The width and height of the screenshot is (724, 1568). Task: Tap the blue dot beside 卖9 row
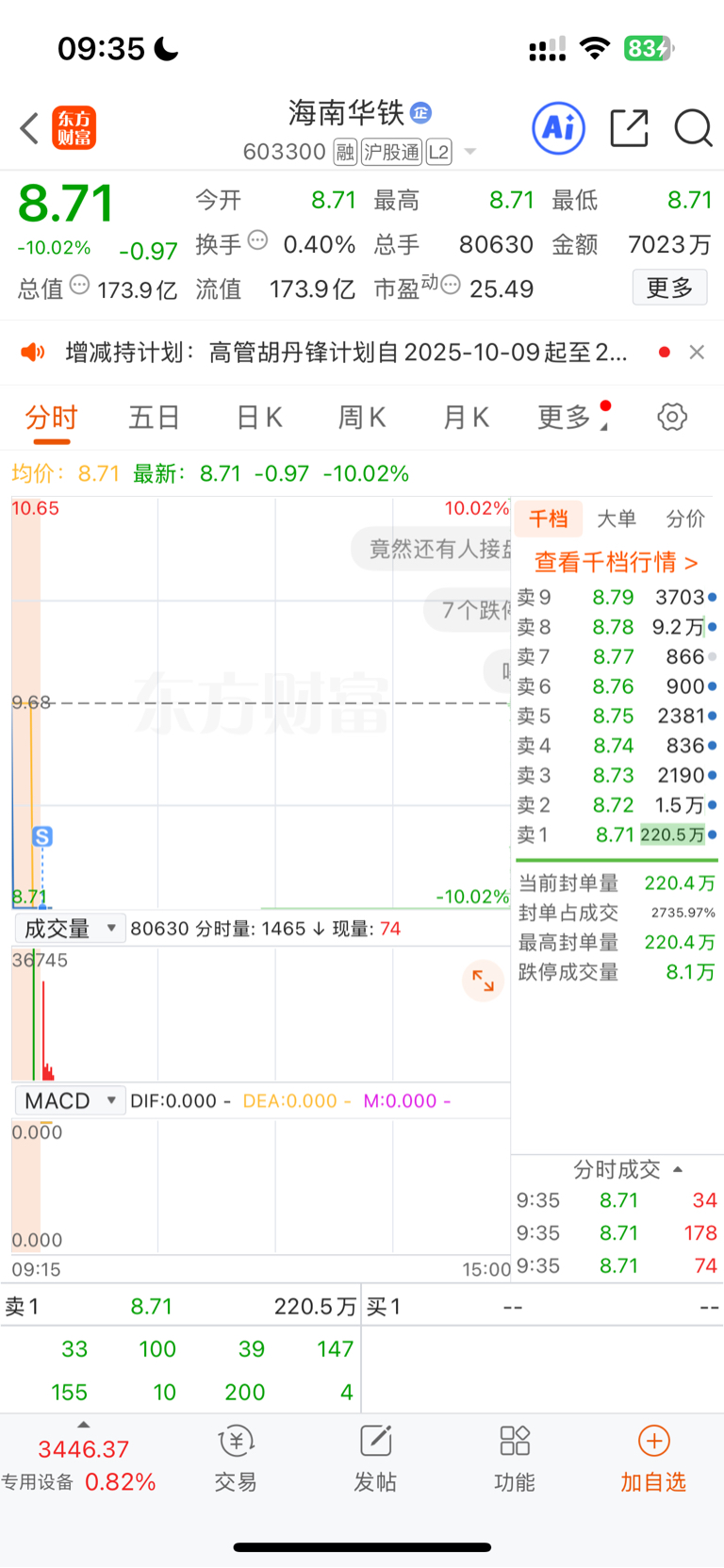[x=712, y=597]
